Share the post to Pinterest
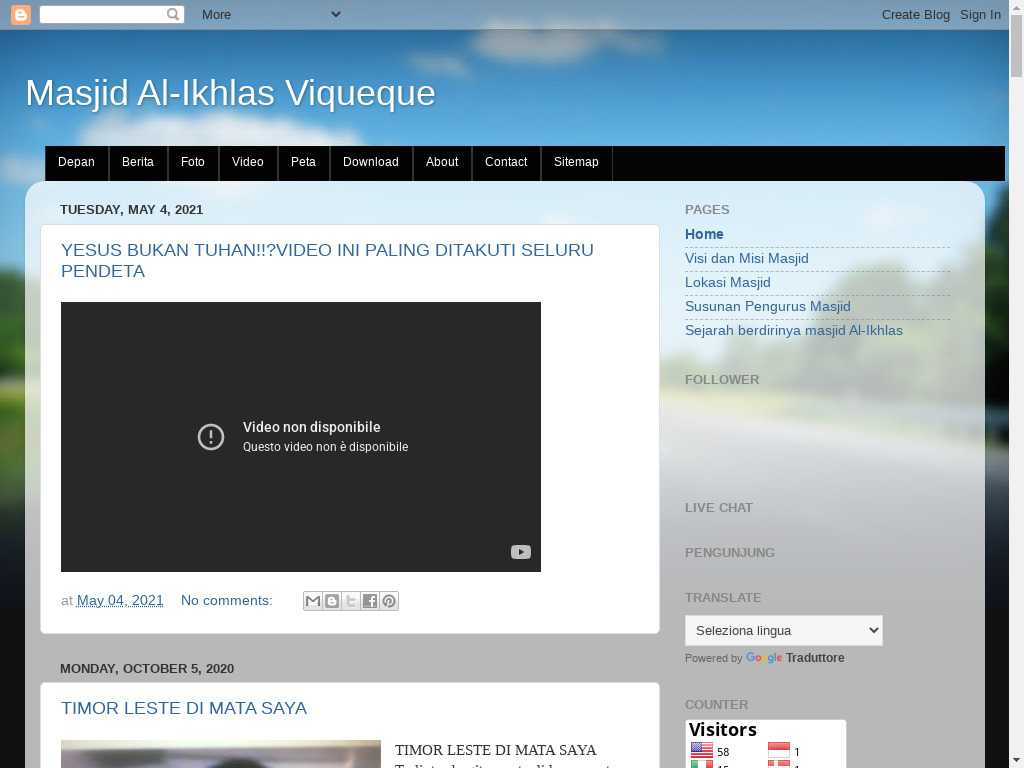 click(x=389, y=601)
